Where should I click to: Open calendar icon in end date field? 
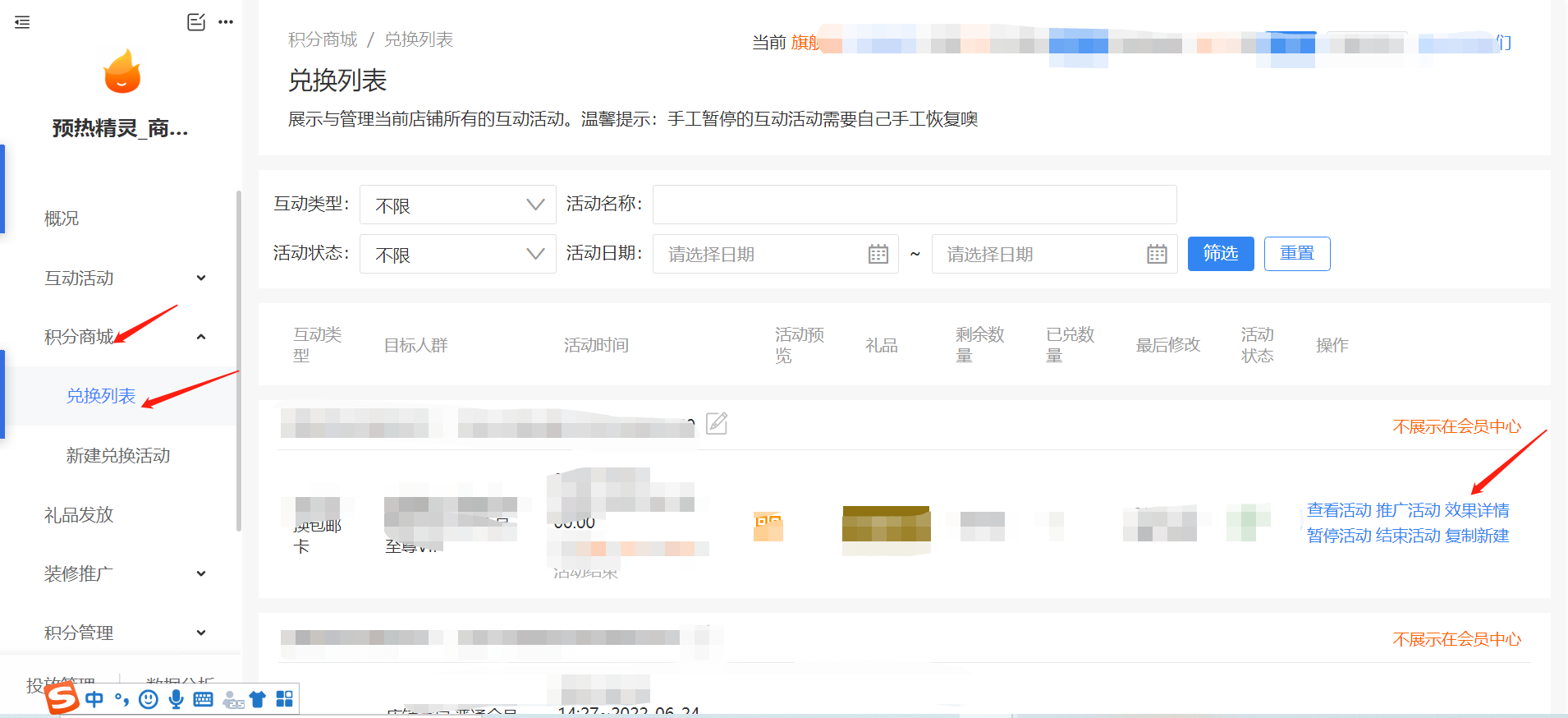pyautogui.click(x=1157, y=254)
